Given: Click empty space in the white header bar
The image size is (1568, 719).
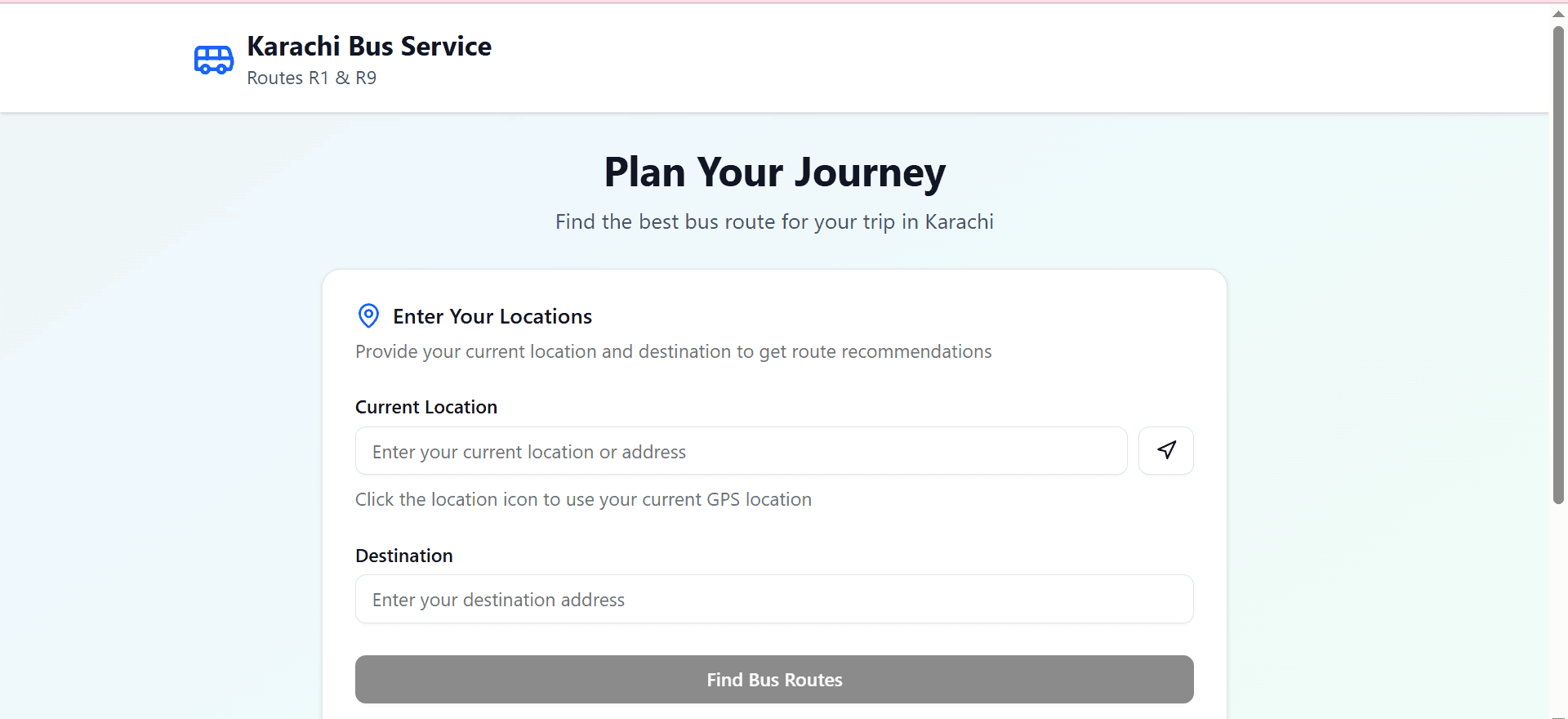Looking at the screenshot, I should coord(980,57).
